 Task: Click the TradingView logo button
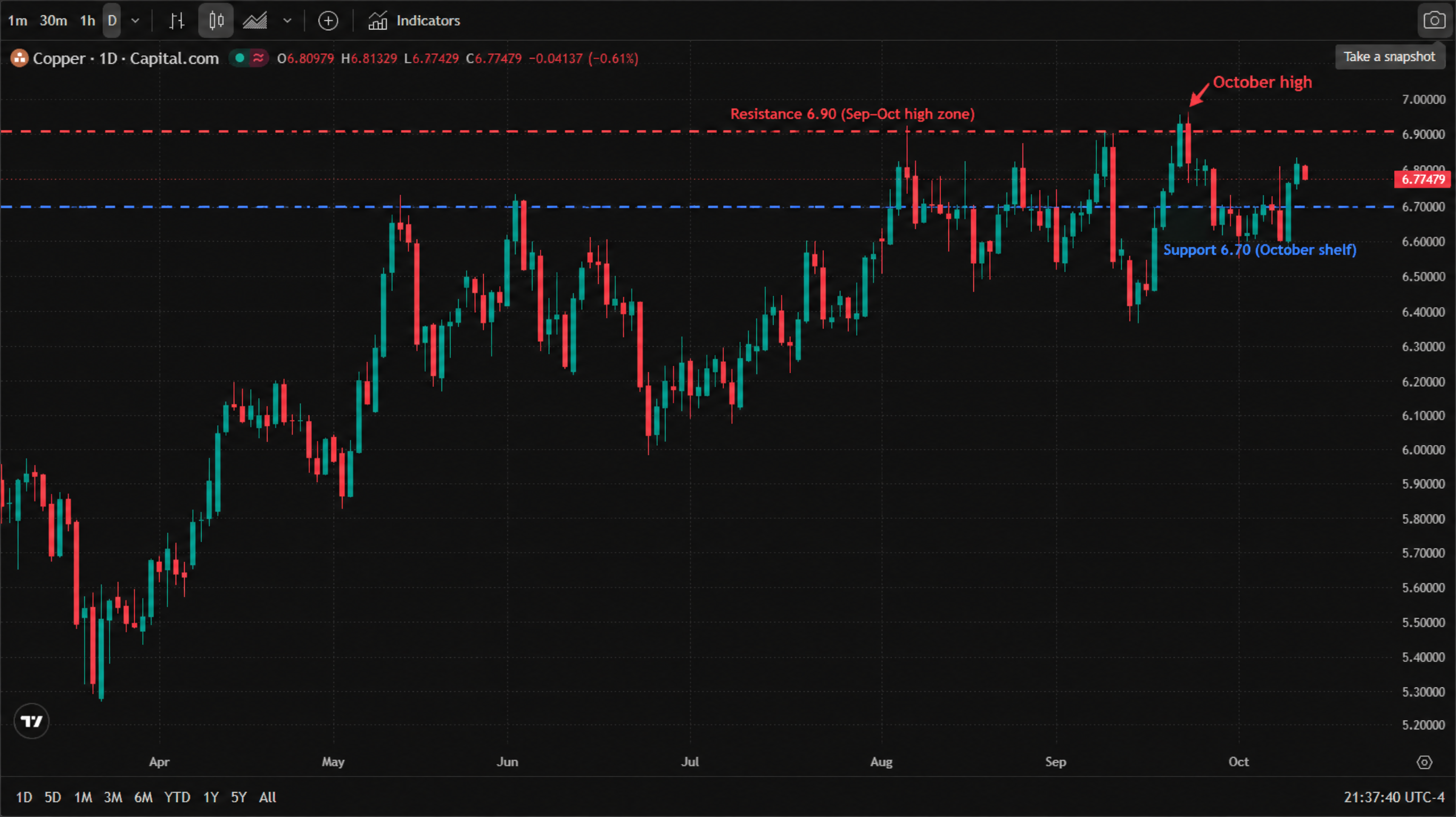pyautogui.click(x=31, y=721)
